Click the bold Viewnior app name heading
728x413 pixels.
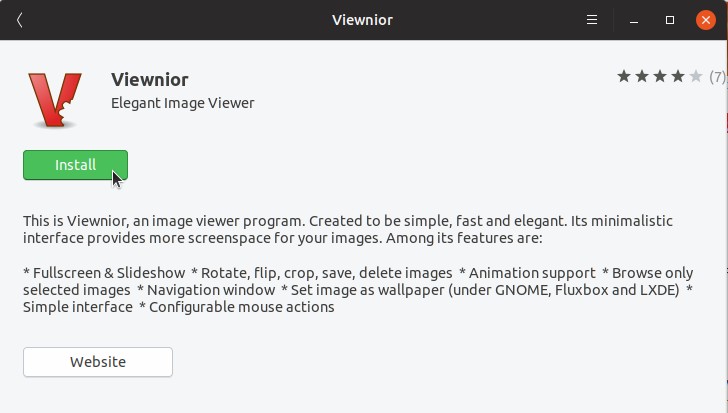(150, 80)
